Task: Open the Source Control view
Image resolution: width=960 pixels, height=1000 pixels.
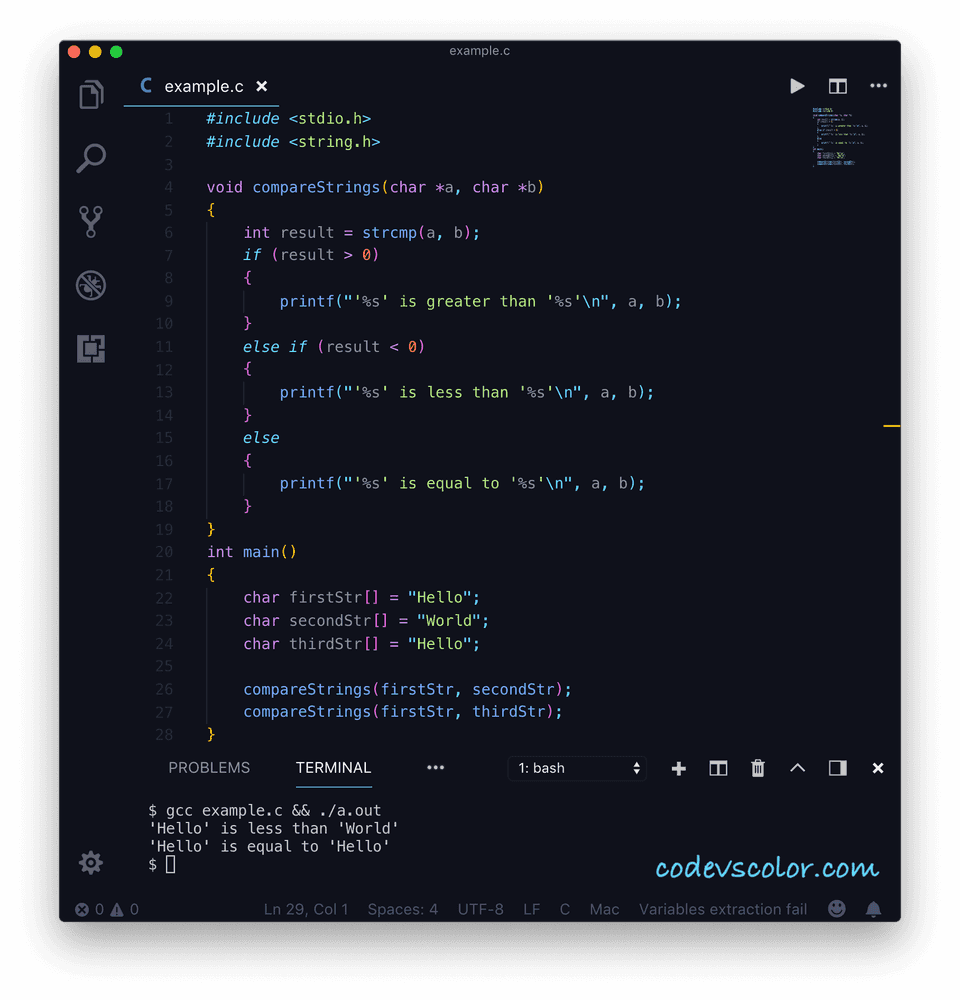Action: pos(91,221)
